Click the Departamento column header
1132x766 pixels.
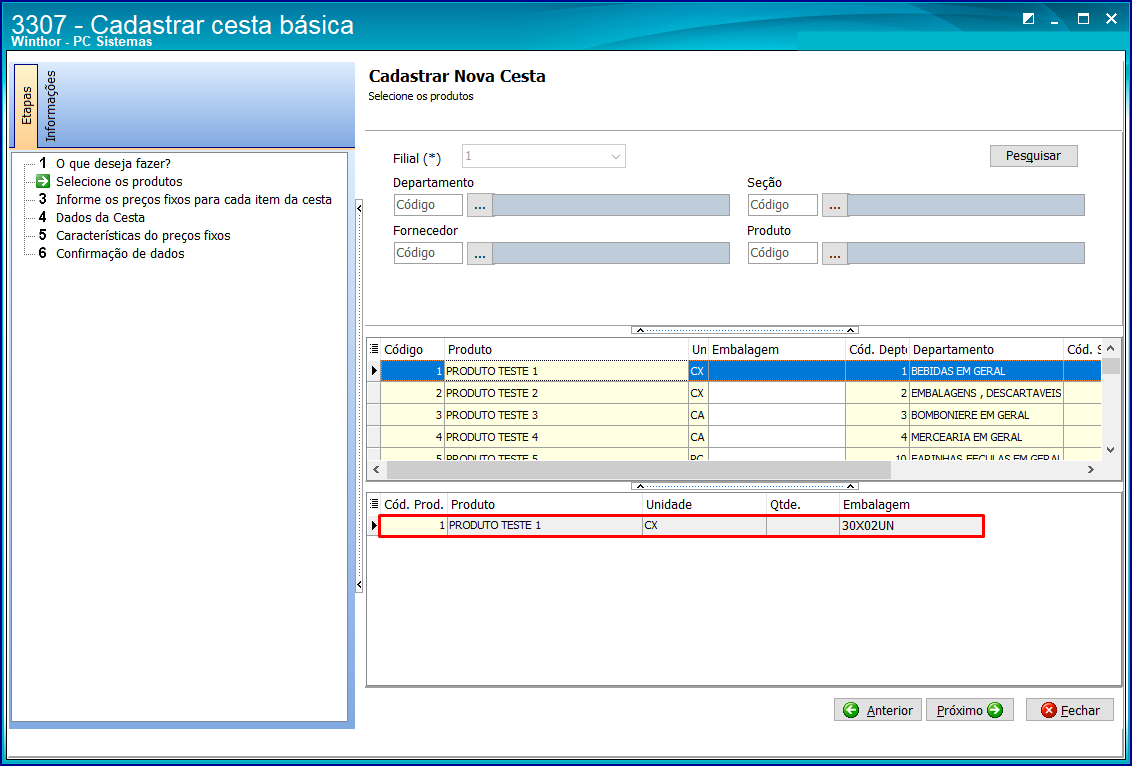[986, 349]
